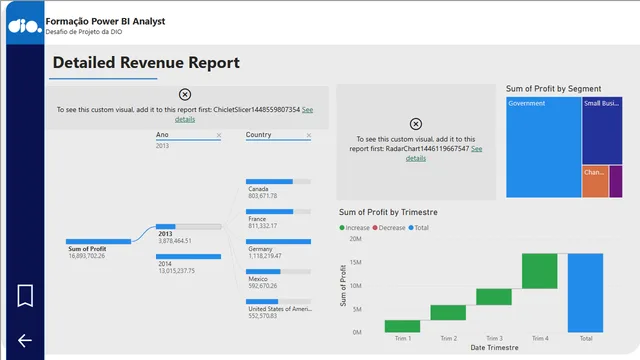Select the orange Channel Partners treemap tile
This screenshot has width=640, height=360.
click(x=595, y=181)
